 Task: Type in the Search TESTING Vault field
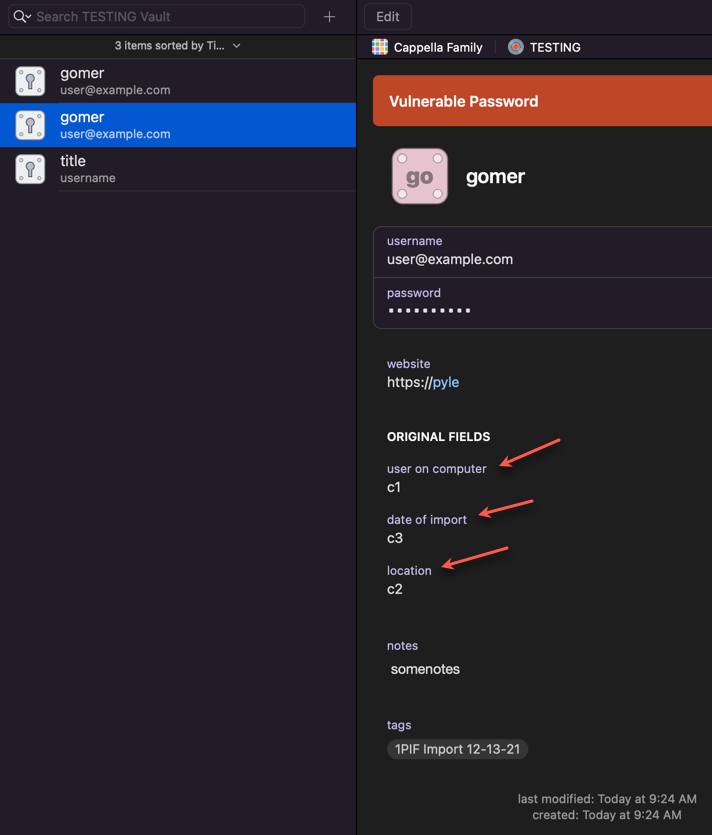(165, 16)
